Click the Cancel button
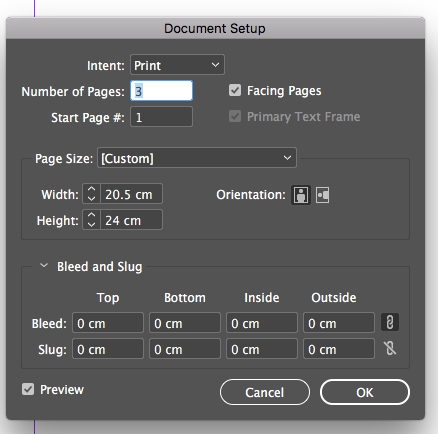 tap(265, 392)
